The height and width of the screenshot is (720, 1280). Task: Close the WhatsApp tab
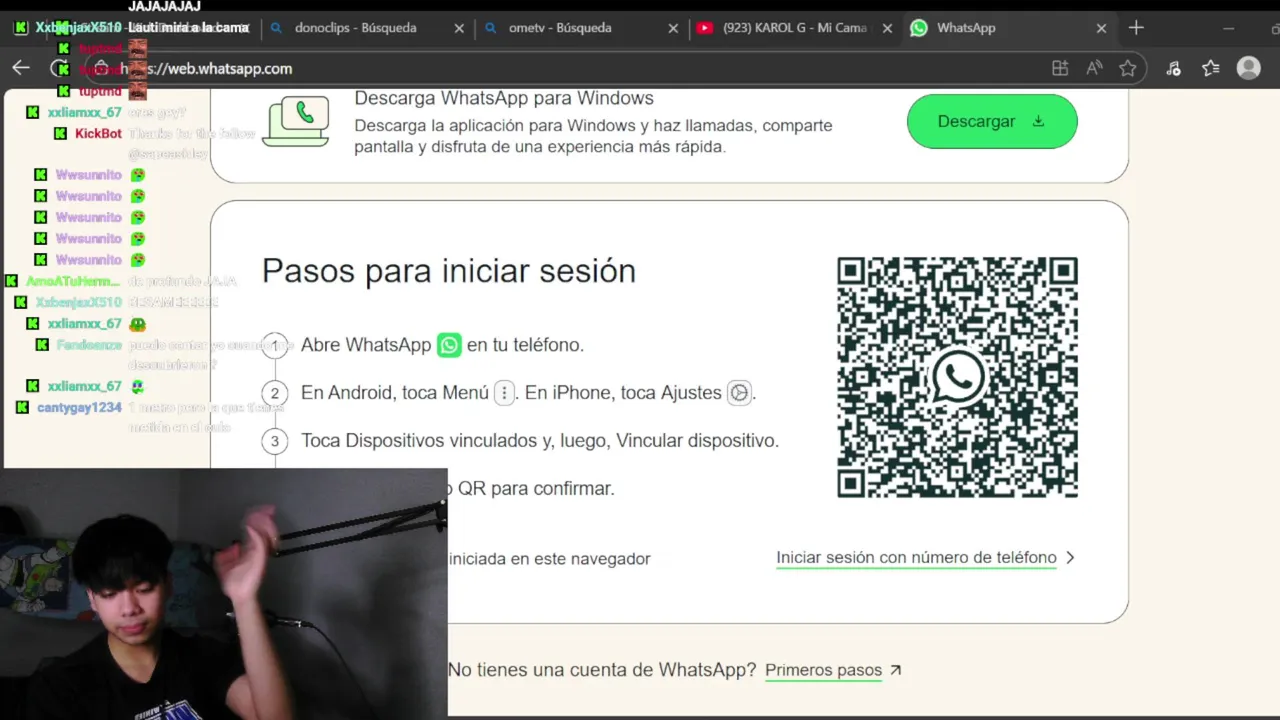click(1101, 28)
